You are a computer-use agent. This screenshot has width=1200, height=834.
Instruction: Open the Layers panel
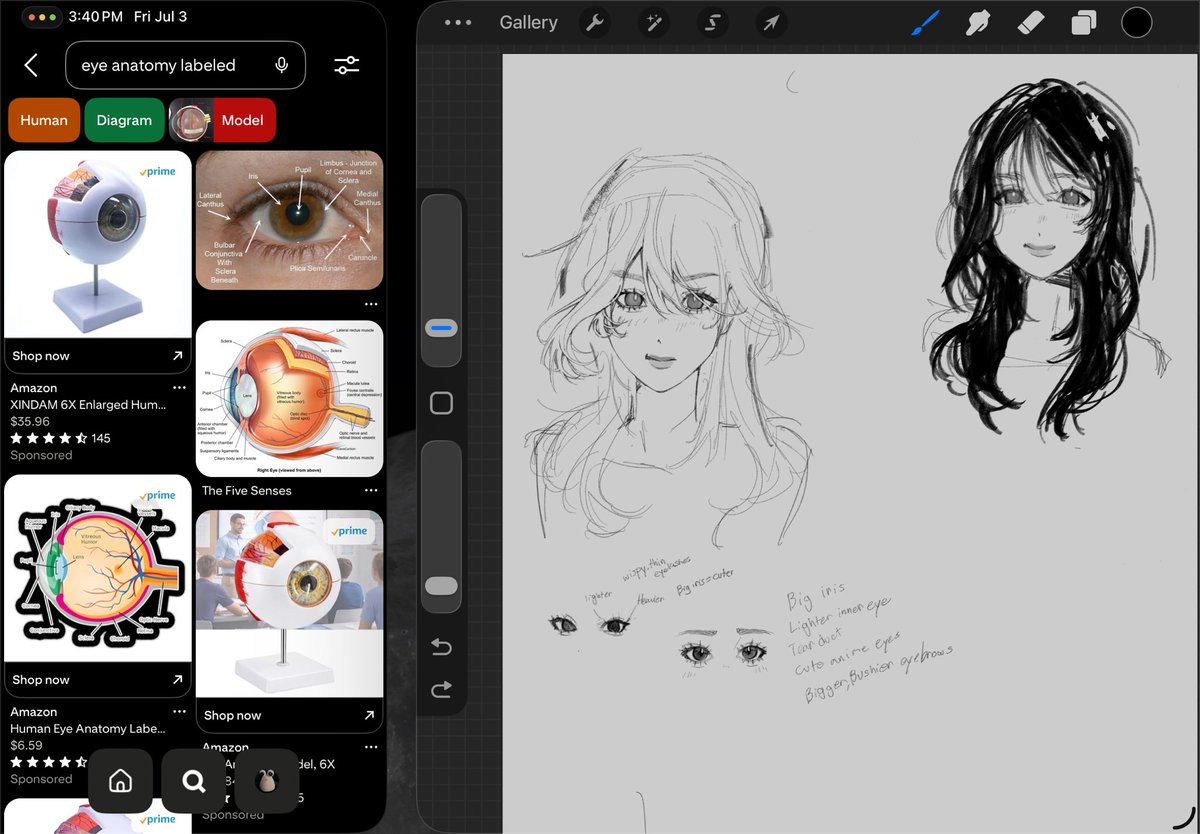1084,22
